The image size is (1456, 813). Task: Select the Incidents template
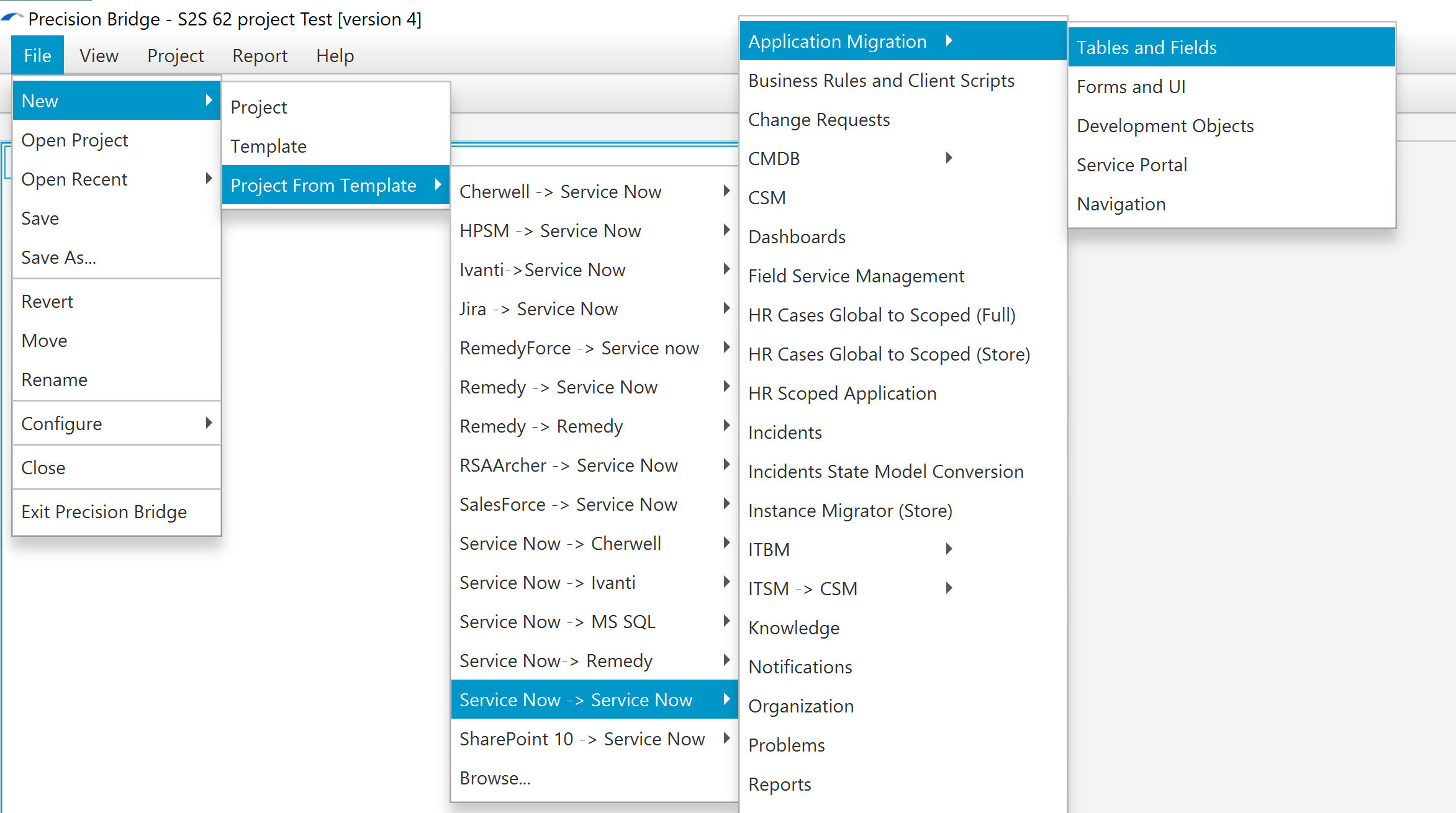[903, 432]
